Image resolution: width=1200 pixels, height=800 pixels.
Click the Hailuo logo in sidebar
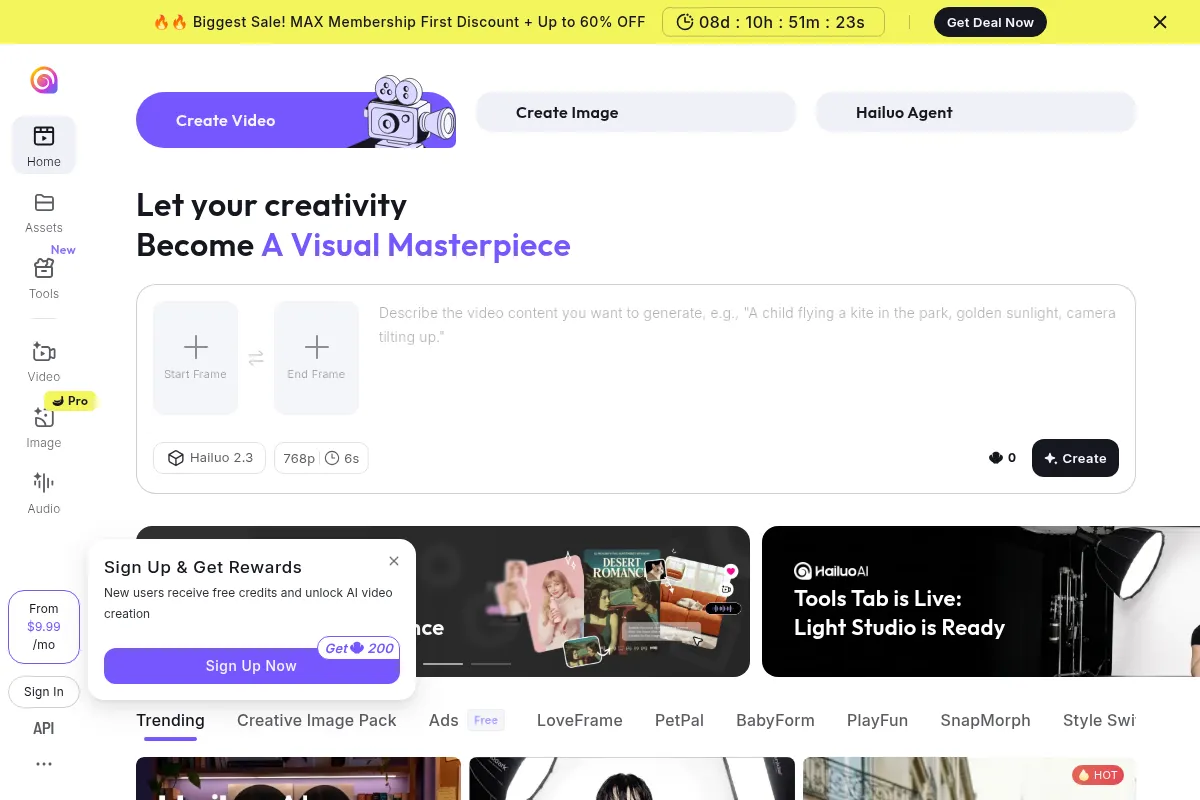[44, 80]
